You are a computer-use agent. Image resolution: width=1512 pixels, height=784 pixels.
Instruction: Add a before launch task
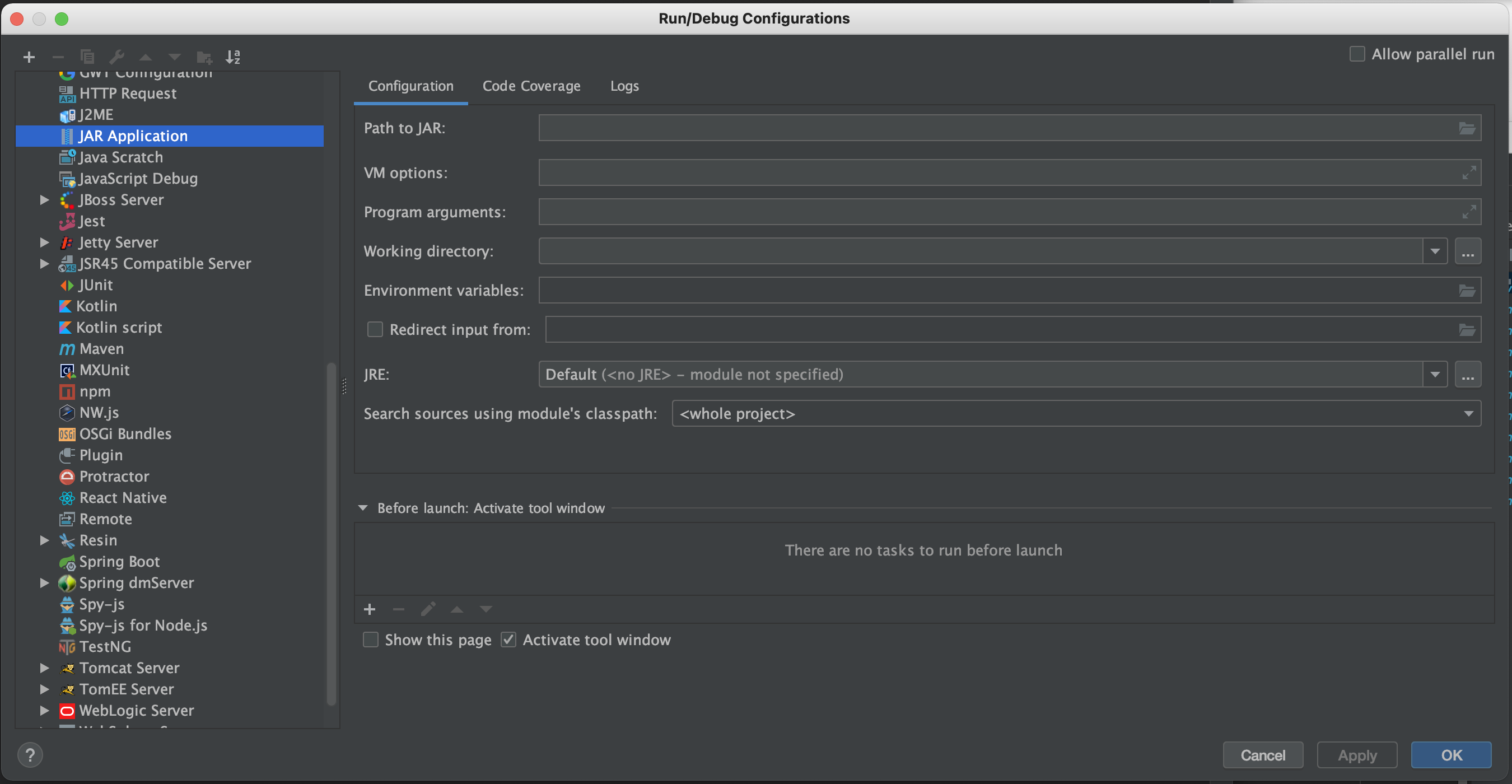(369, 609)
